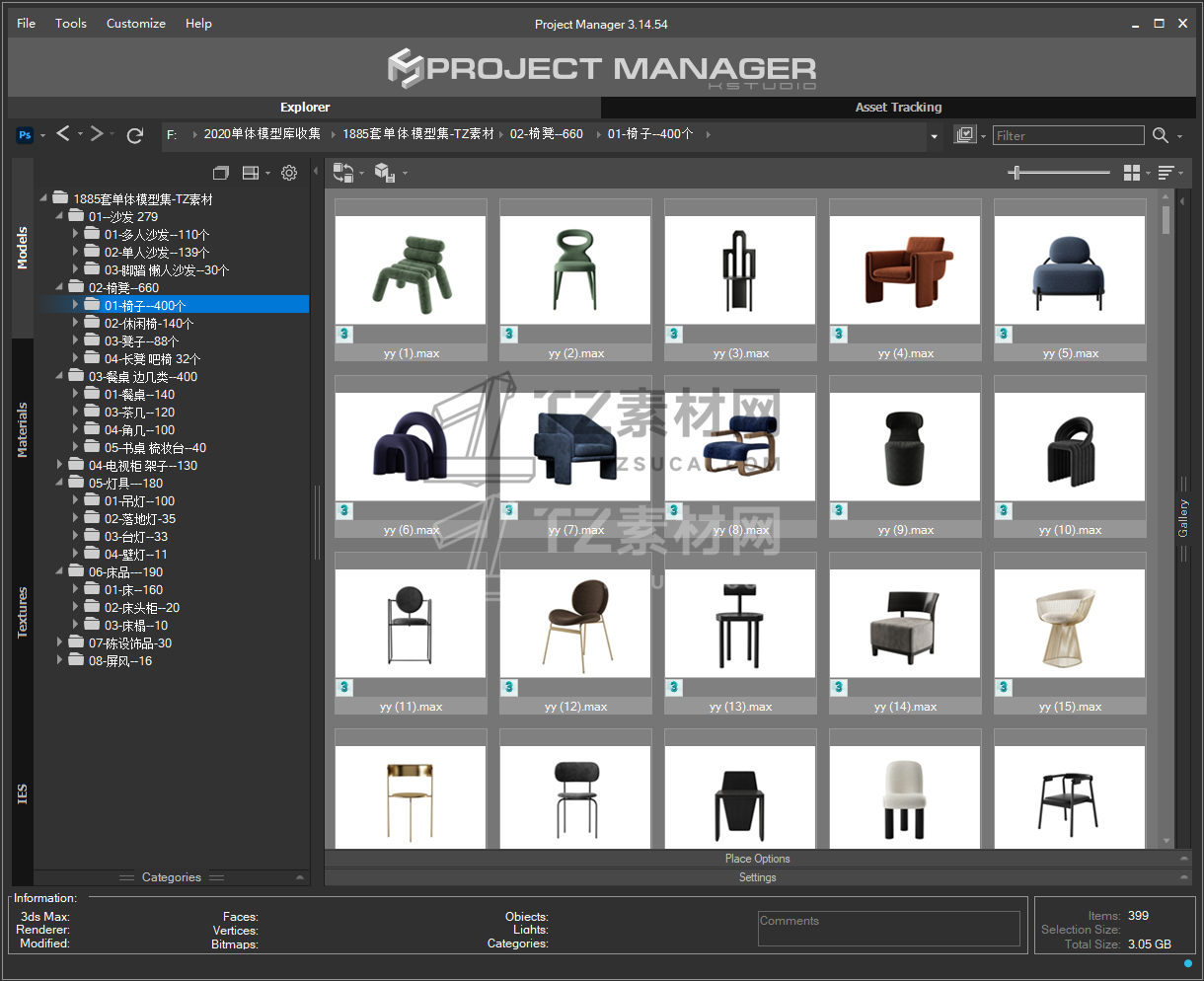Click the filter-by-selection checkmark icon
Screen dimensions: 1204x981
point(965,135)
